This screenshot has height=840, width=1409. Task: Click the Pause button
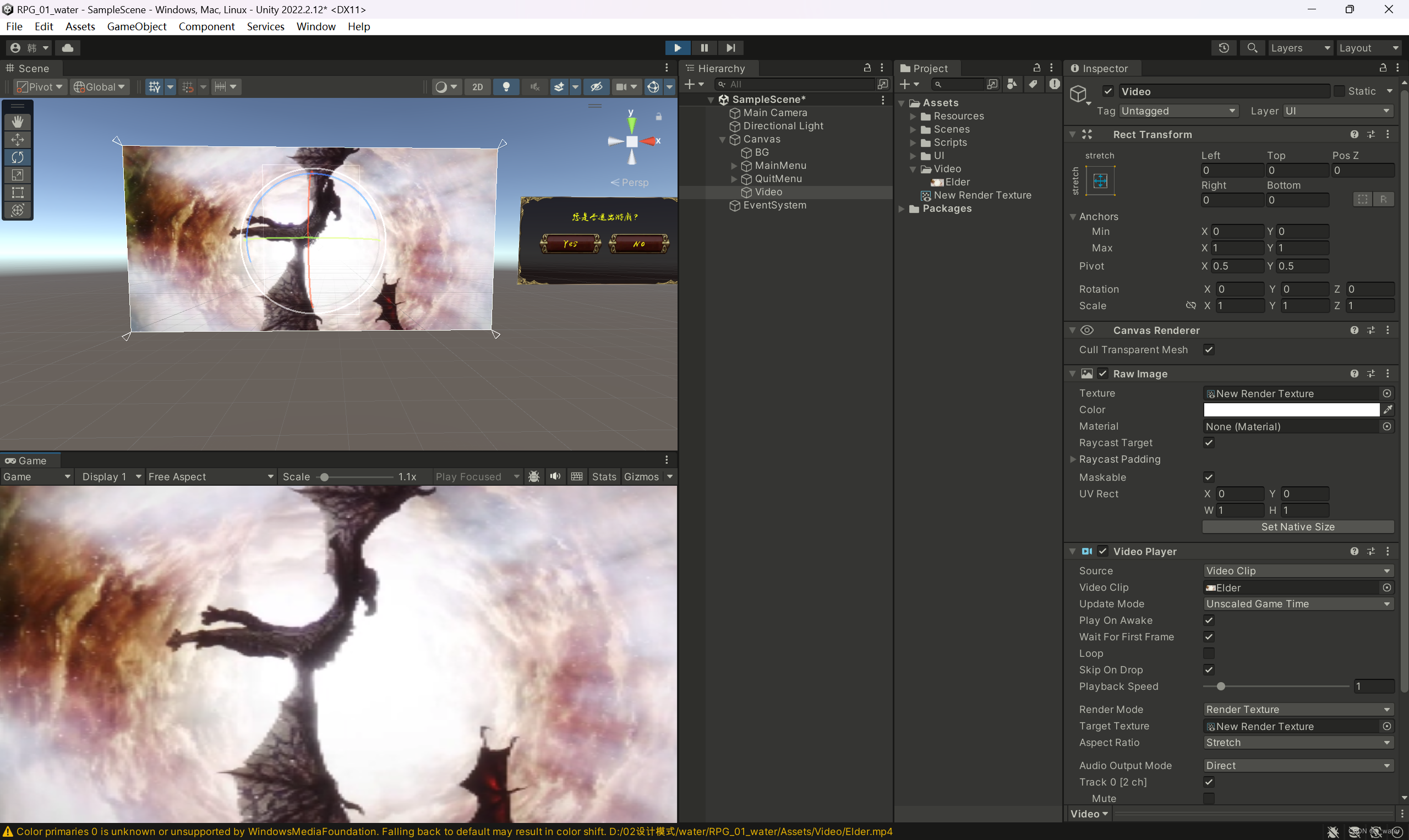(x=704, y=48)
